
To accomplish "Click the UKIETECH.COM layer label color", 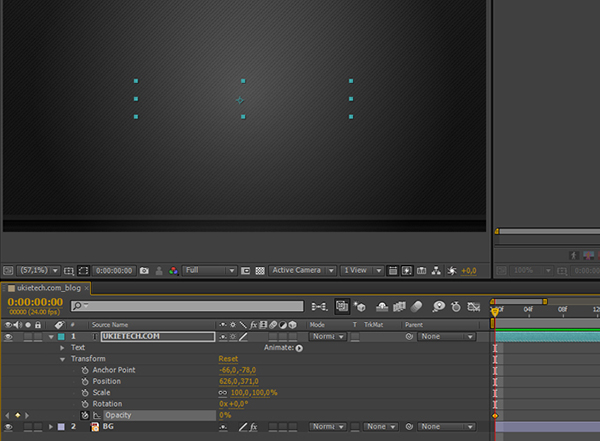I will coord(61,337).
